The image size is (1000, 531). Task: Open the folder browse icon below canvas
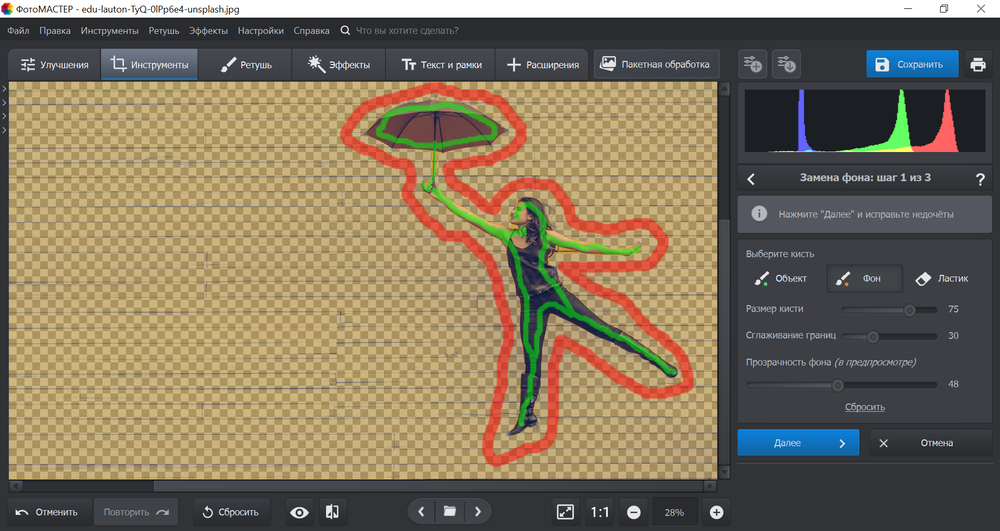(x=450, y=512)
